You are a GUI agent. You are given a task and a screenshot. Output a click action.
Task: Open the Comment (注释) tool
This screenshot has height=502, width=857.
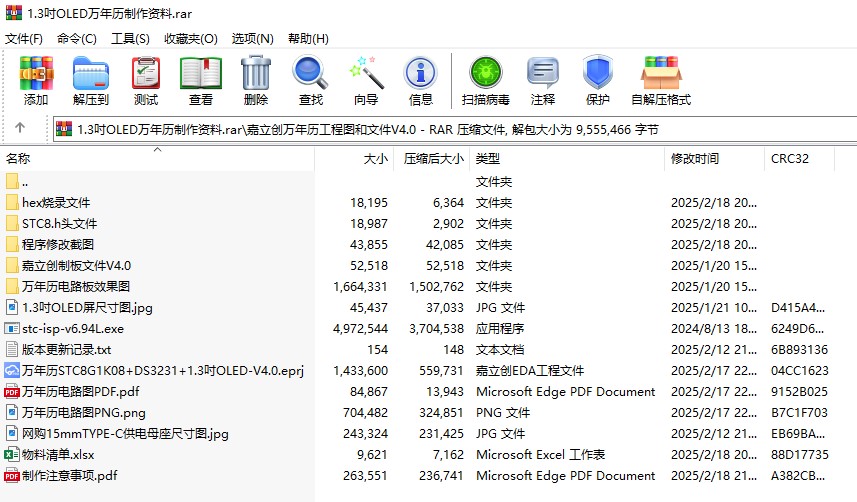point(542,73)
